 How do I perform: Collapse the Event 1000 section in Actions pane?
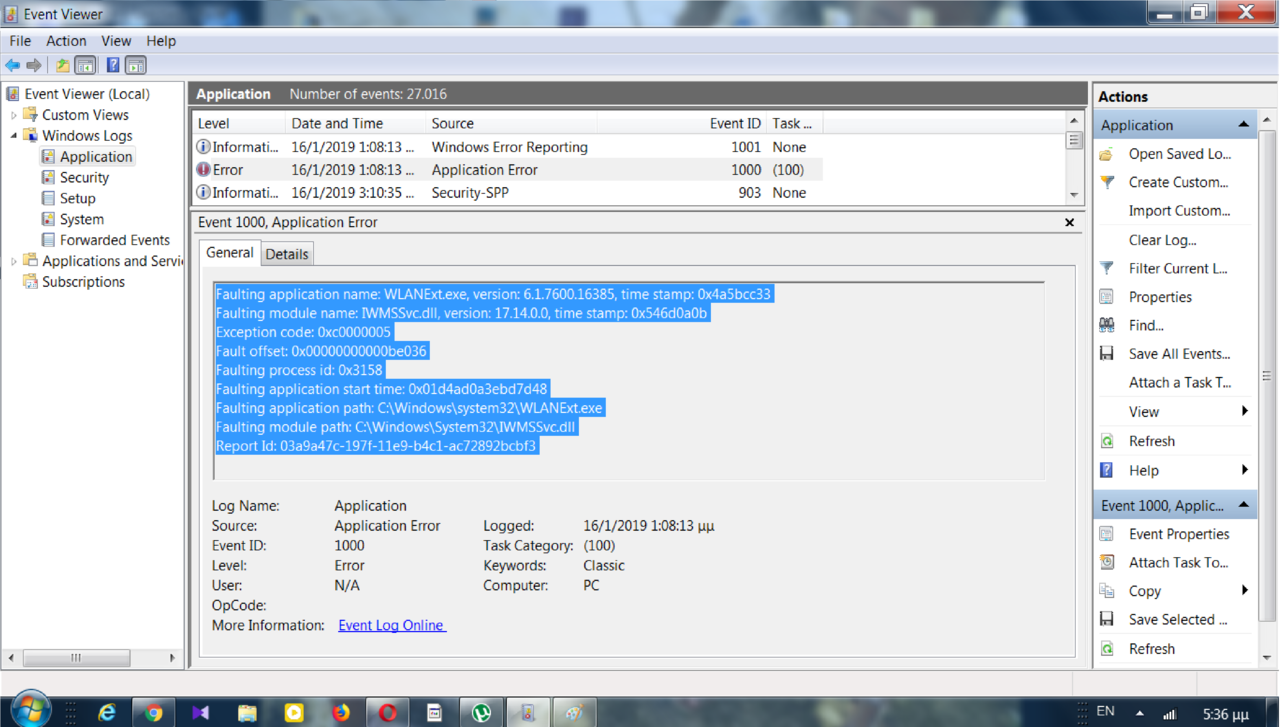[1244, 505]
